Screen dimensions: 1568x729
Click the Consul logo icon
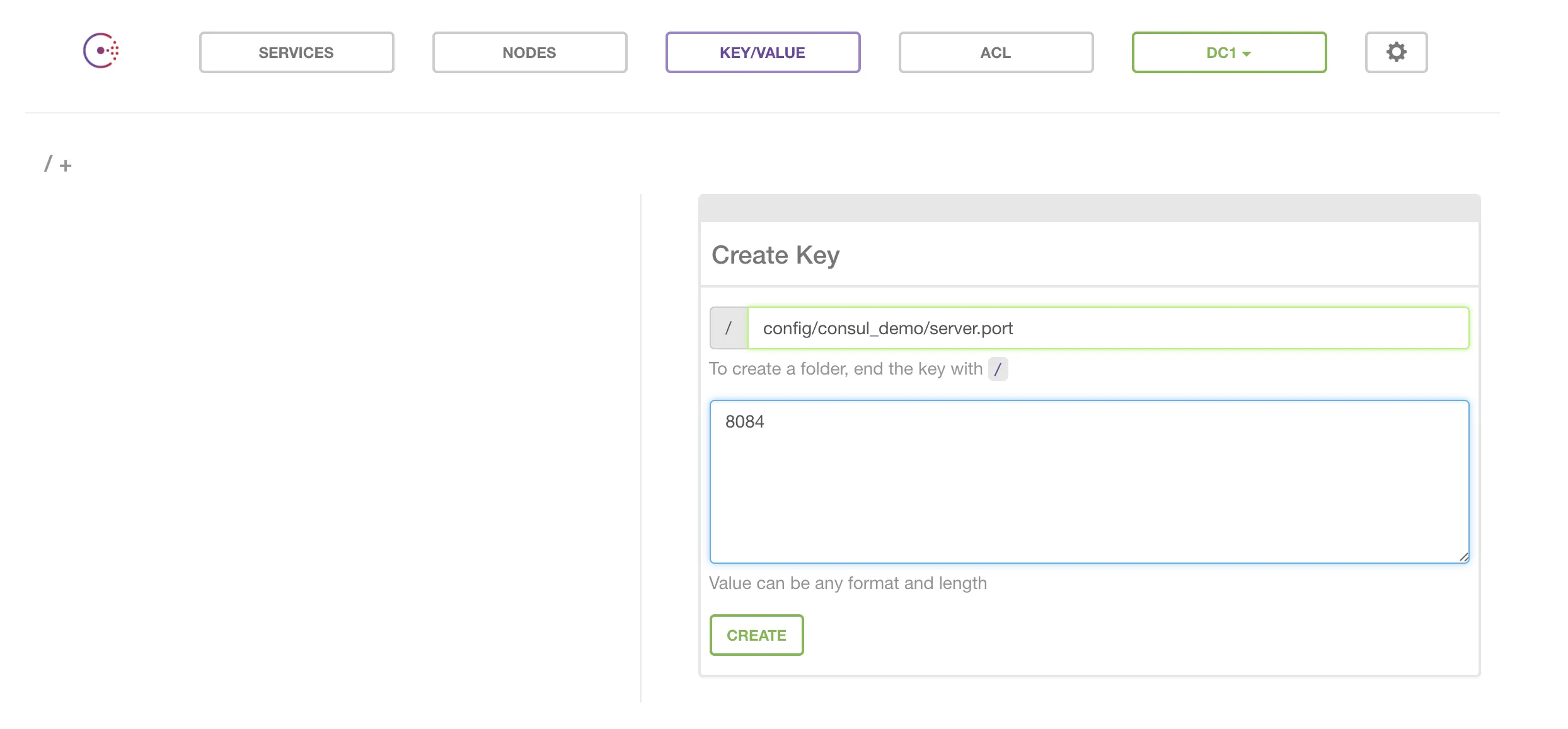click(x=101, y=51)
